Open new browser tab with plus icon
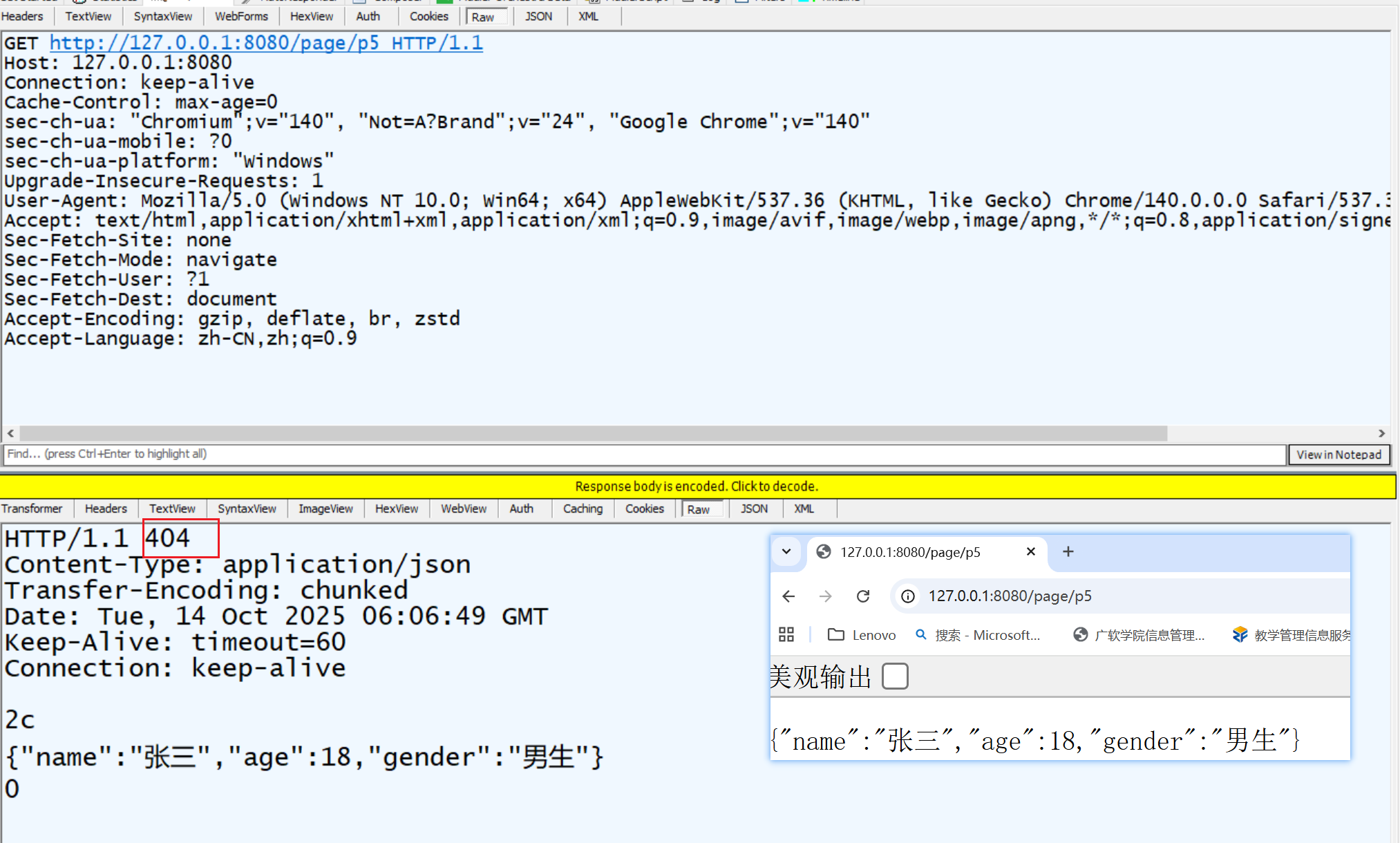 (x=1068, y=551)
